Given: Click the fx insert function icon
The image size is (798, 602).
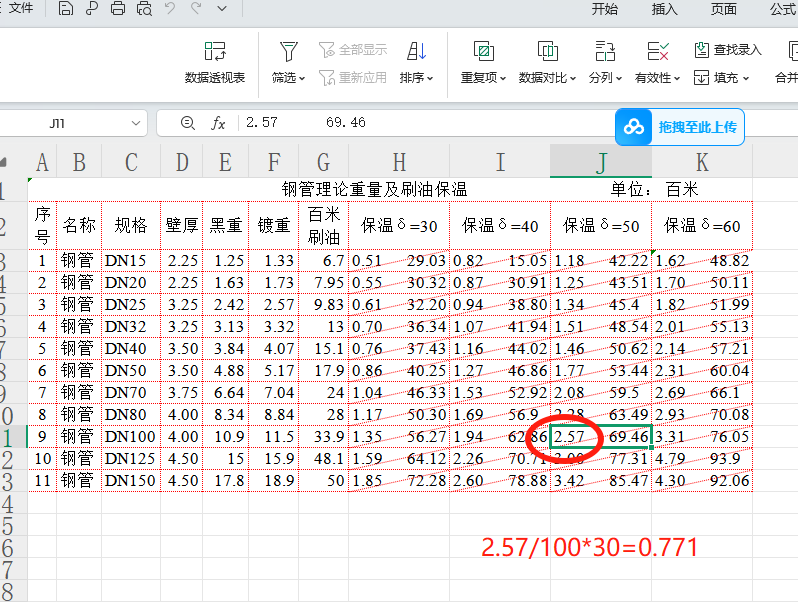Looking at the screenshot, I should point(218,123).
